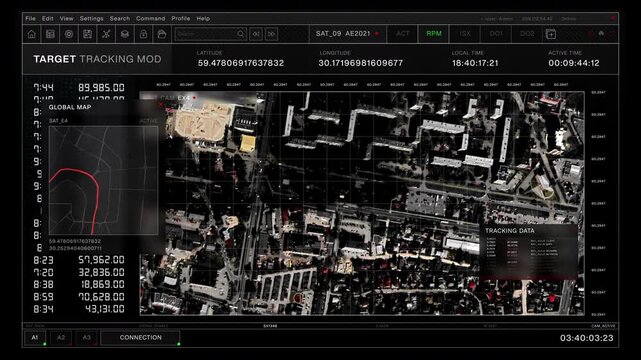This screenshot has width=641, height=360.
Task: Click the data row value 57,962.00
Action: (x=101, y=260)
